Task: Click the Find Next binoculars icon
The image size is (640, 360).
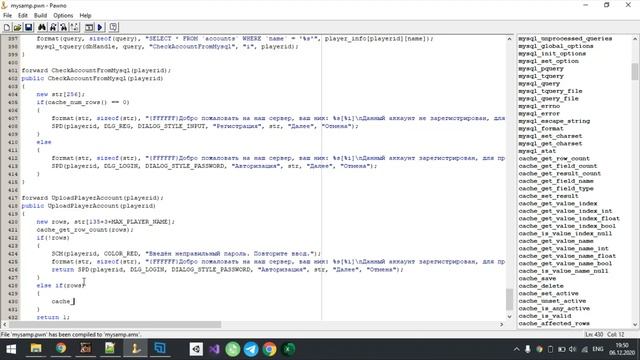Action: (53, 27)
